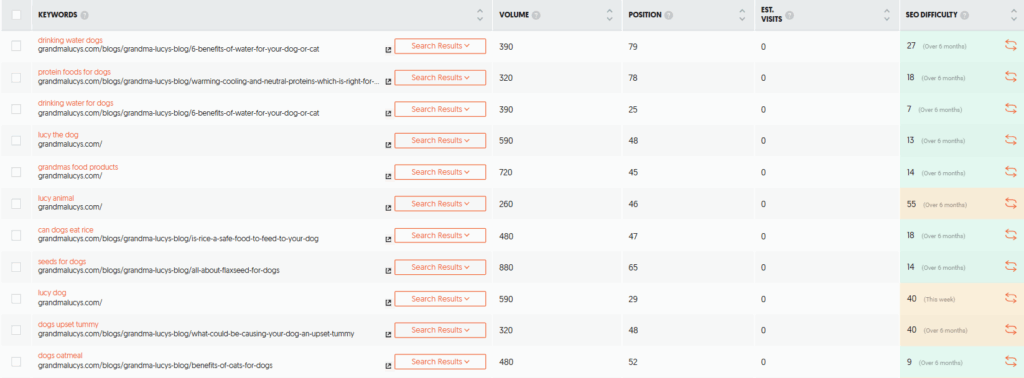Sort table by Volume column arrows
1024x378 pixels.
609,15
